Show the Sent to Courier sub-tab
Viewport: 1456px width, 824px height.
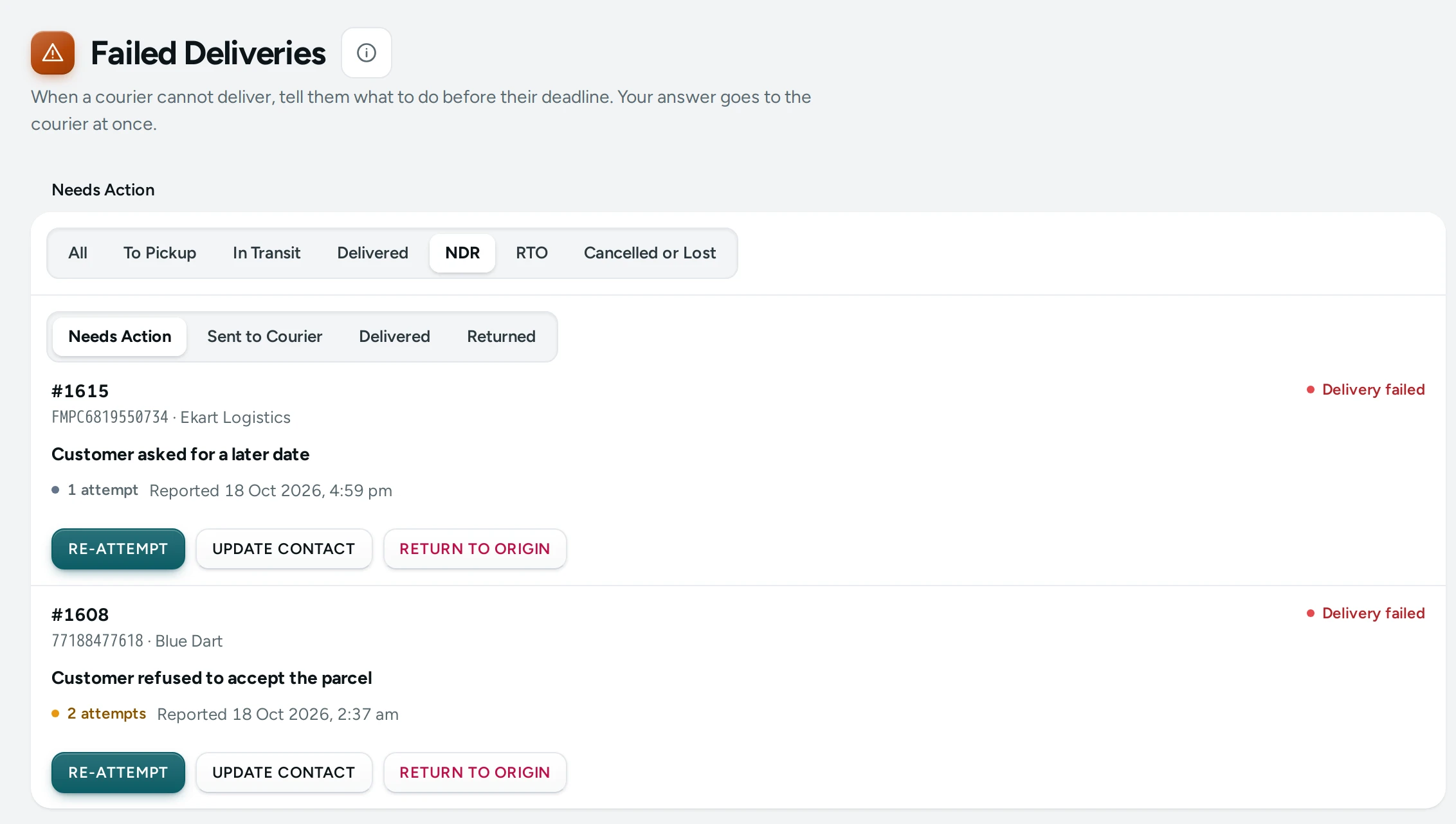(264, 337)
